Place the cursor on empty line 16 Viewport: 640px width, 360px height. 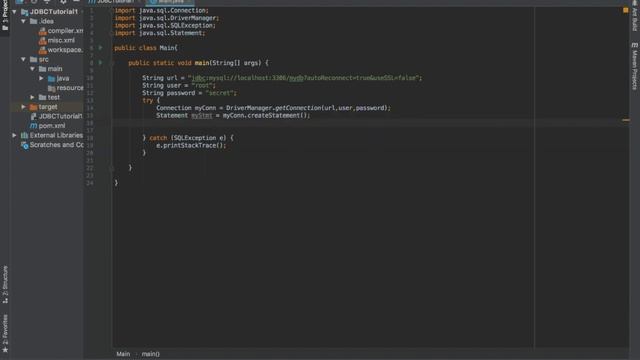coord(322,123)
